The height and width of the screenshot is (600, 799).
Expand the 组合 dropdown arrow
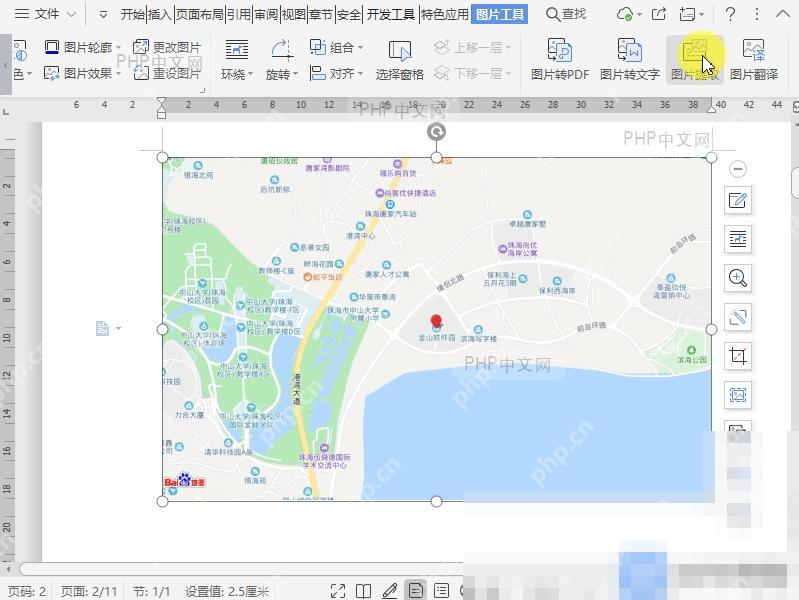[x=360, y=47]
